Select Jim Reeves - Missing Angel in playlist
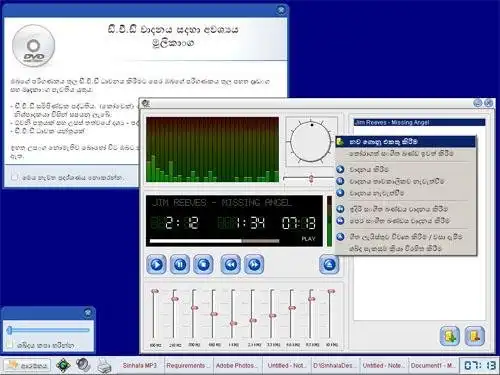This screenshot has height=375, width=500. 419,122
